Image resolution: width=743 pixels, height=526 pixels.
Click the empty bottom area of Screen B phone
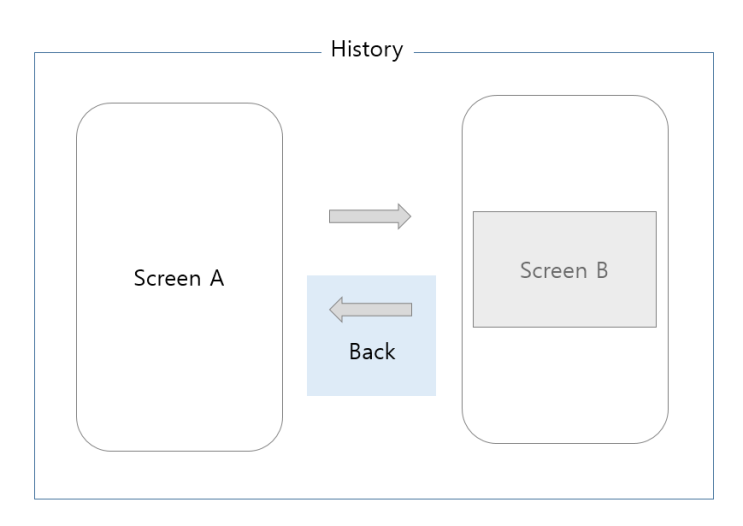tap(565, 385)
